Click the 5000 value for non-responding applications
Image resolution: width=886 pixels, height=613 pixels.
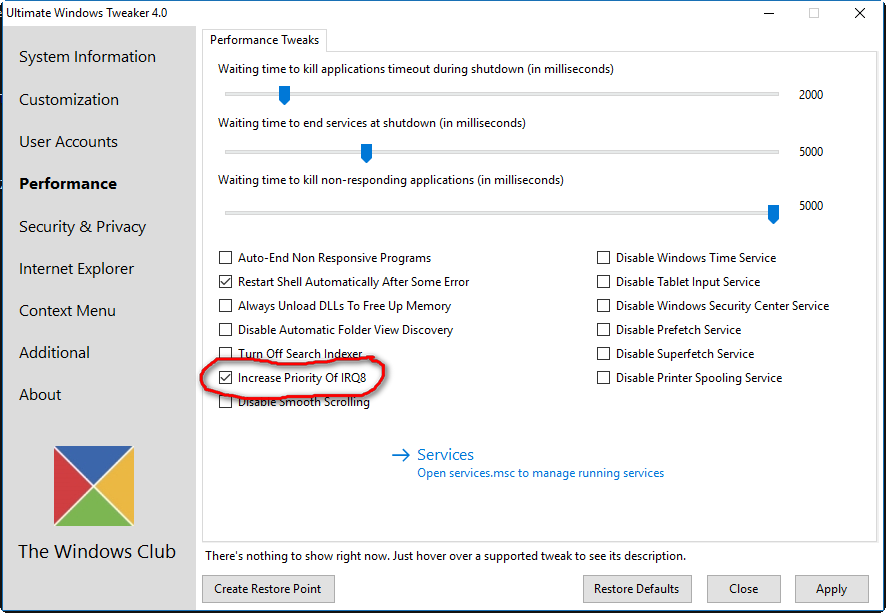811,206
